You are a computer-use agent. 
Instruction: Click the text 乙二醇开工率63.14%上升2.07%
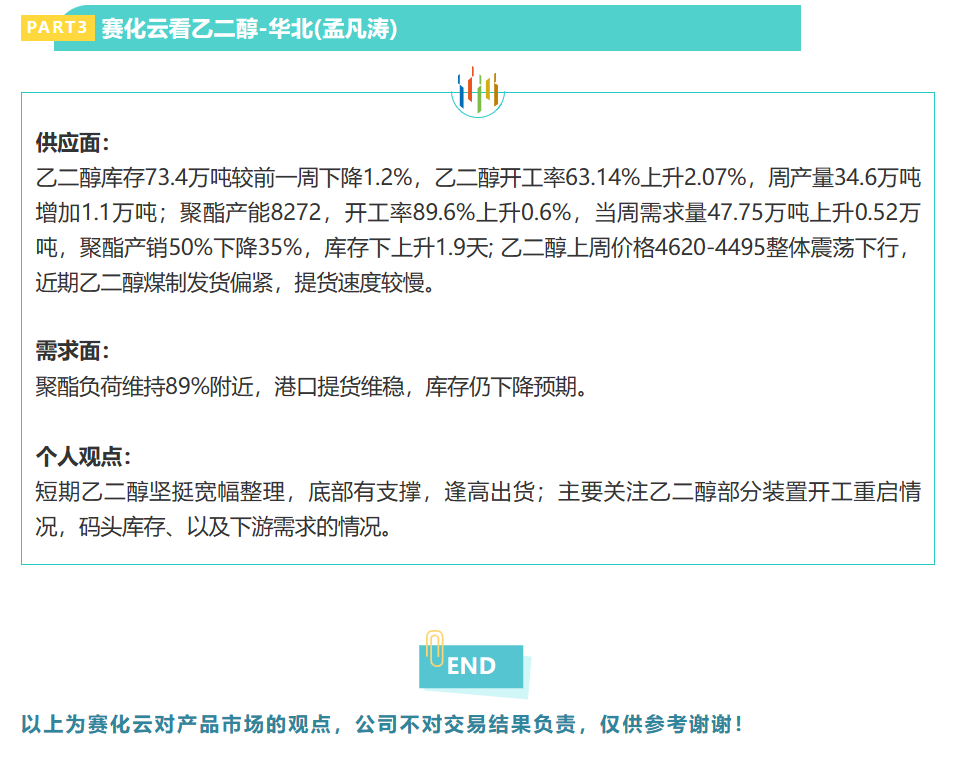pos(590,178)
